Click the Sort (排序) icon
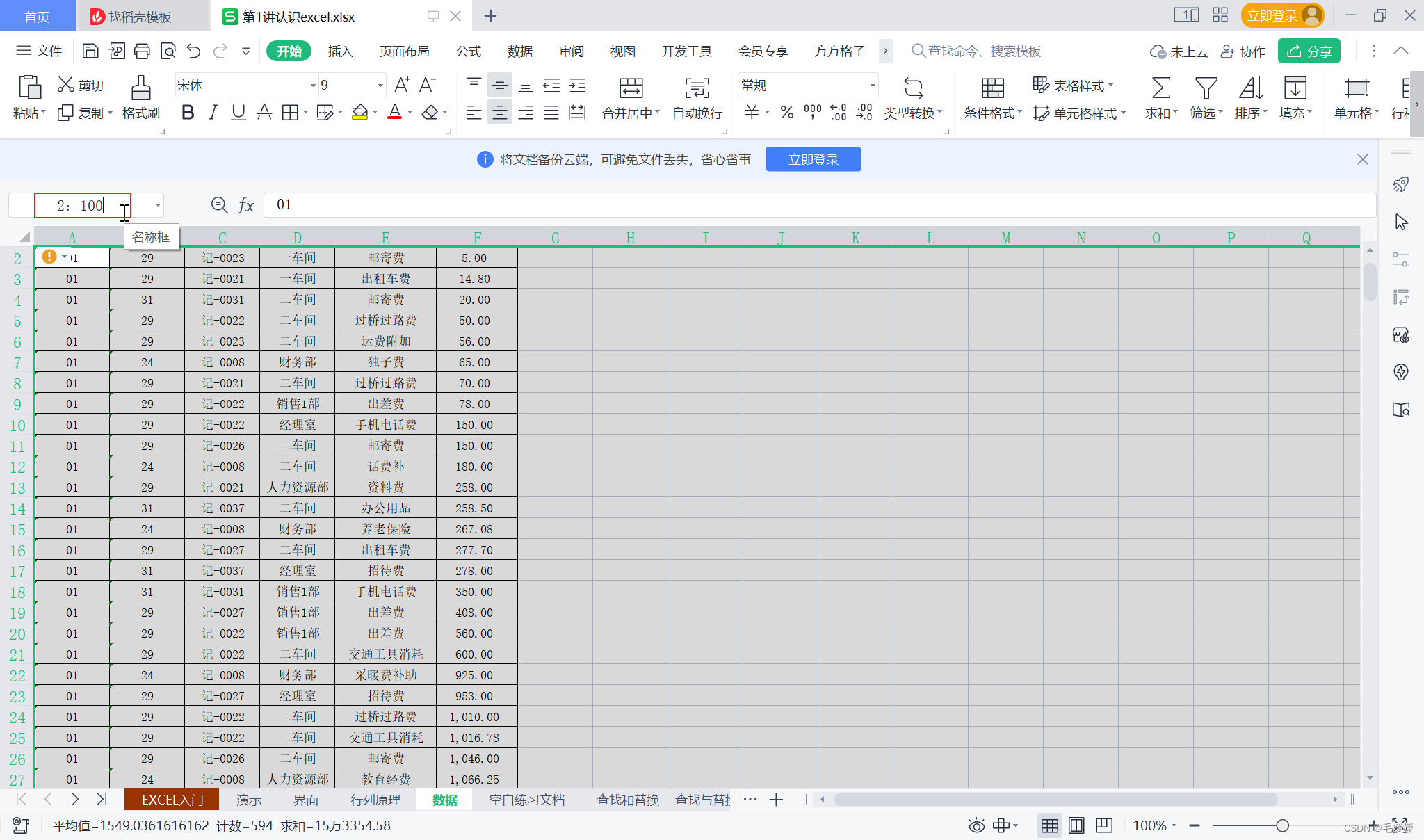 click(1250, 88)
